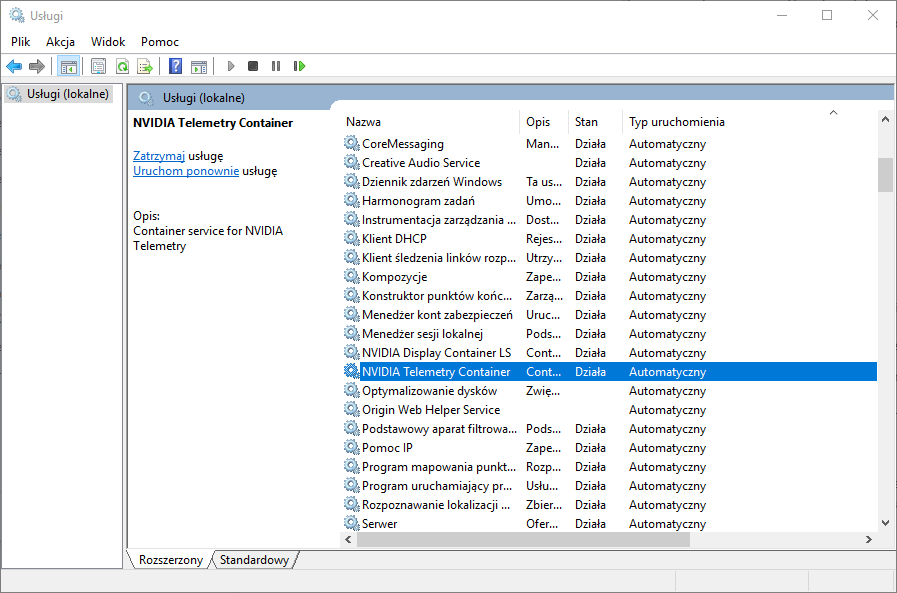Select Konstruktor punktów końc... service
Image resolution: width=897 pixels, height=593 pixels.
point(610,296)
